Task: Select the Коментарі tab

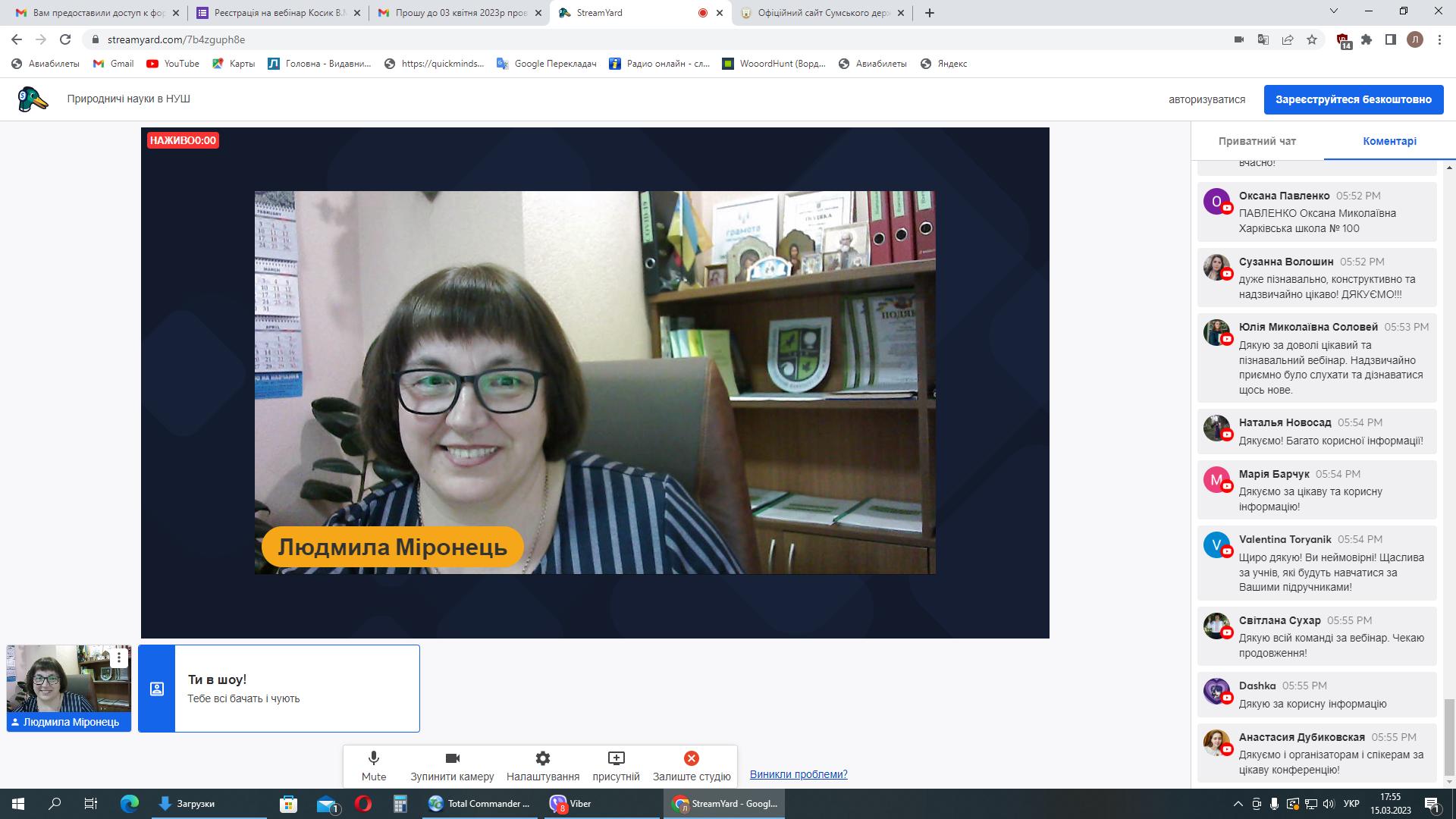Action: pos(1389,141)
